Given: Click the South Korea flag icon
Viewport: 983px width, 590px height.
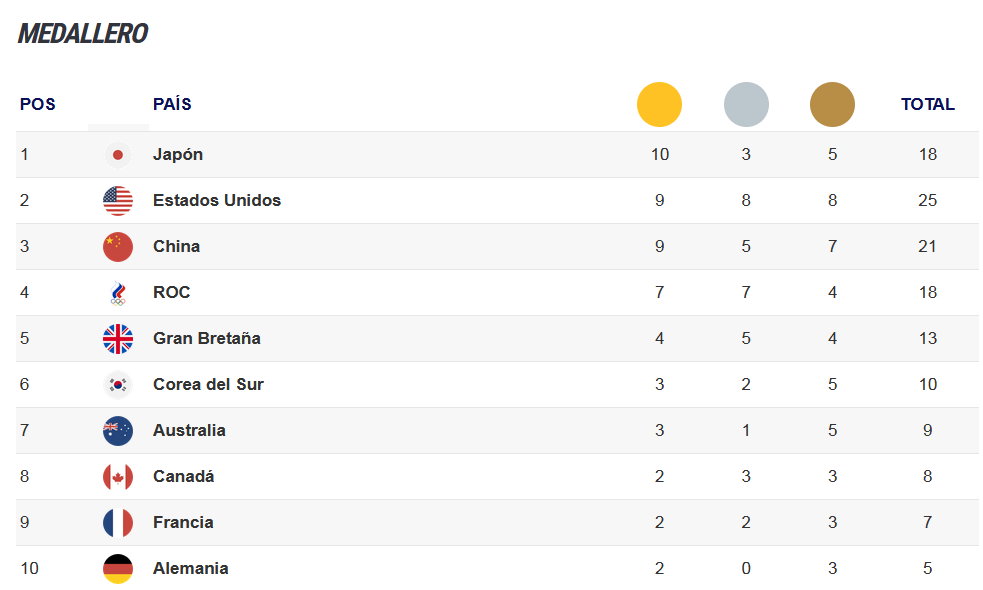Looking at the screenshot, I should tap(118, 384).
